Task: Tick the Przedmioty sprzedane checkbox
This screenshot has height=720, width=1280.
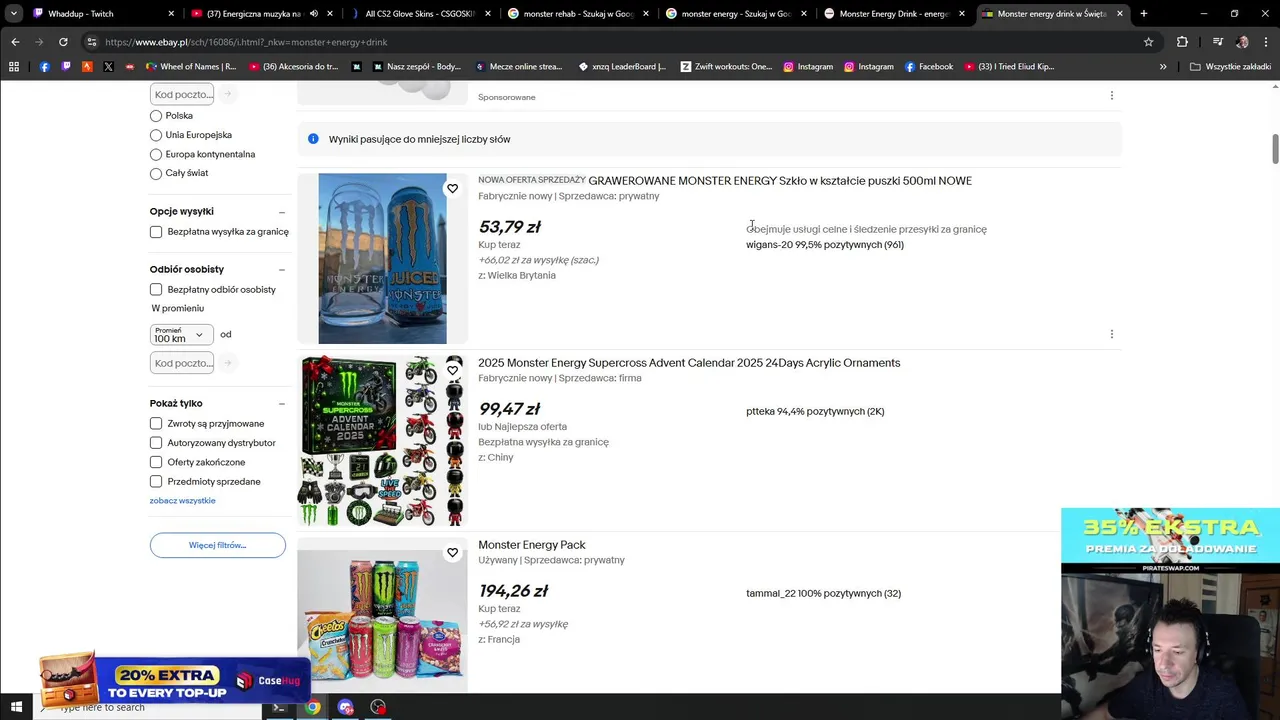Action: click(x=156, y=482)
